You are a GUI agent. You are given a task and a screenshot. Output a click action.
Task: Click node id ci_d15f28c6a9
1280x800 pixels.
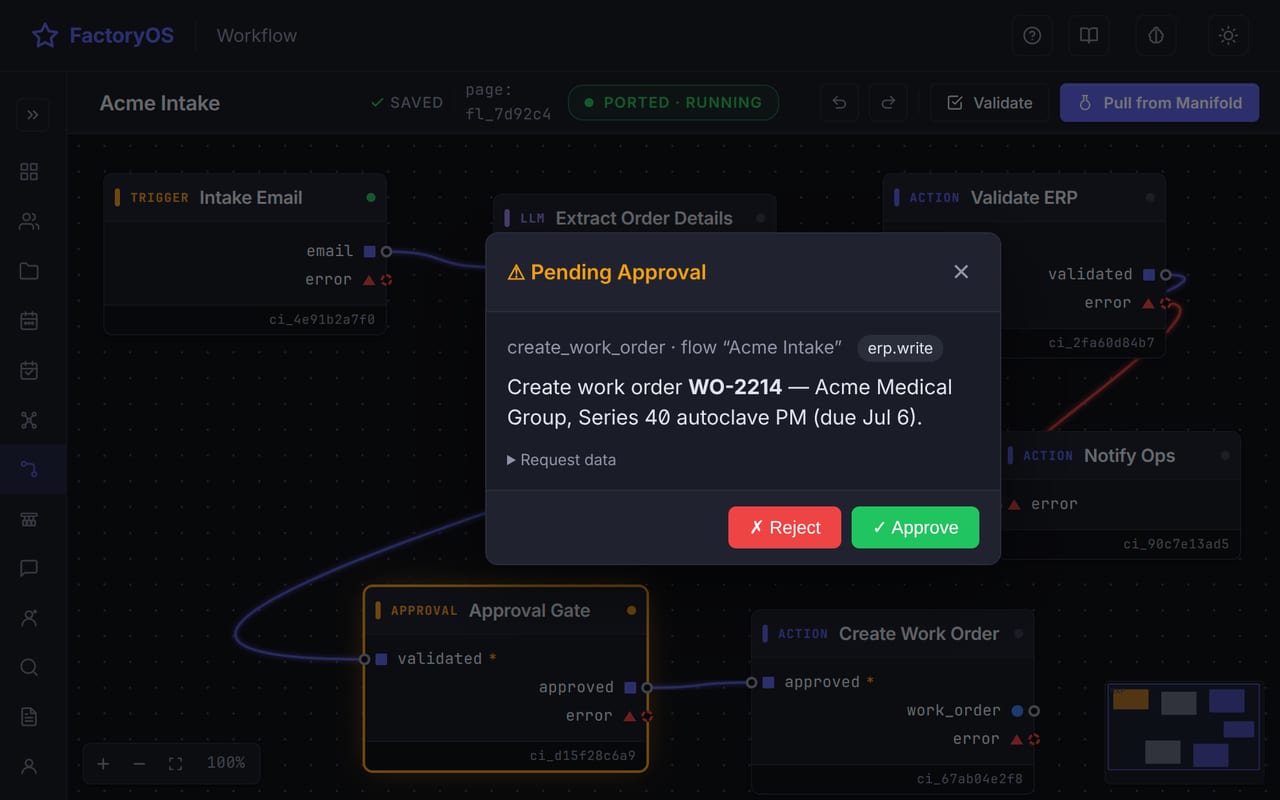pos(583,756)
